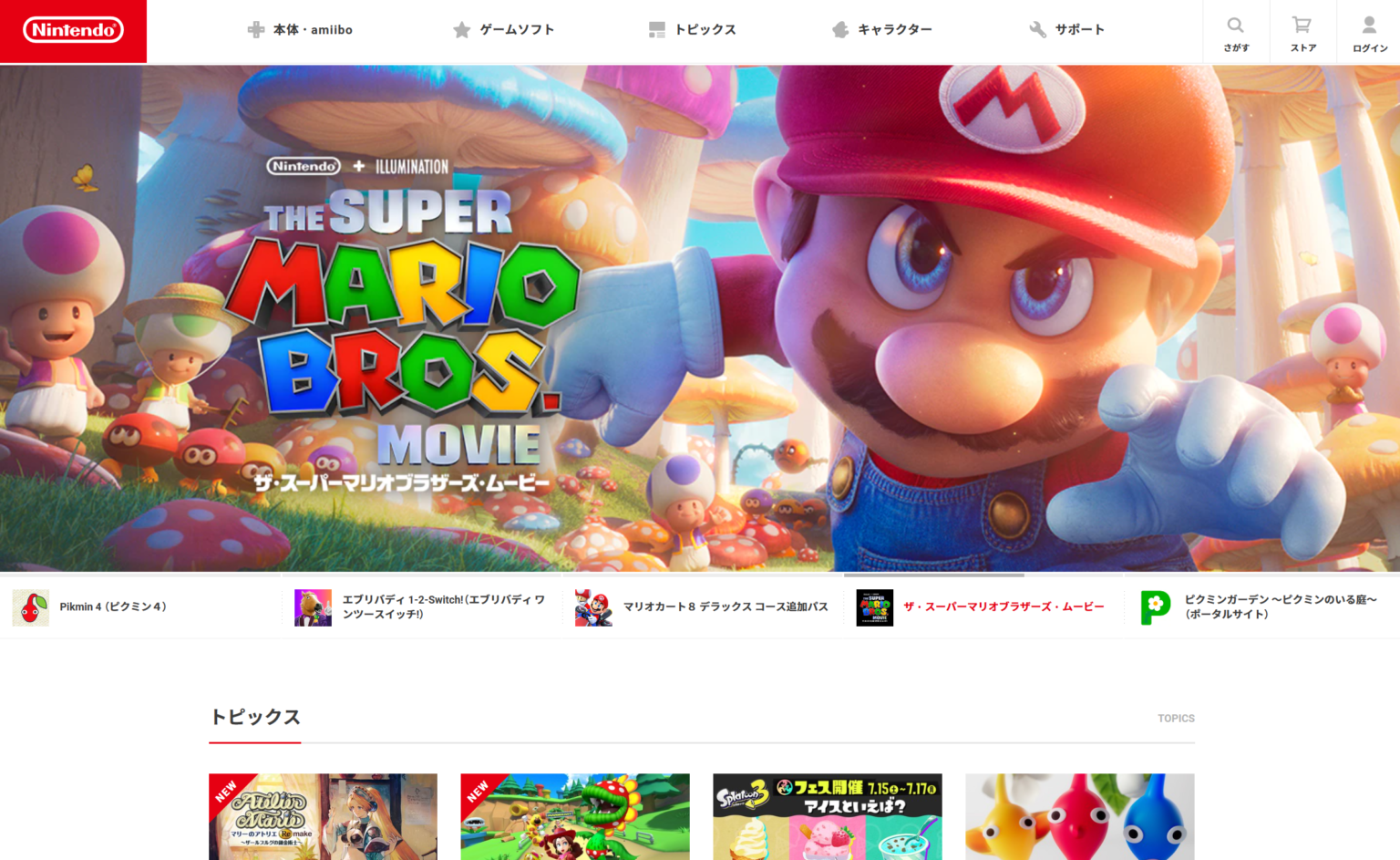This screenshot has height=860, width=1400.
Task: Expand the キャラクター navigation menu
Action: 882,30
